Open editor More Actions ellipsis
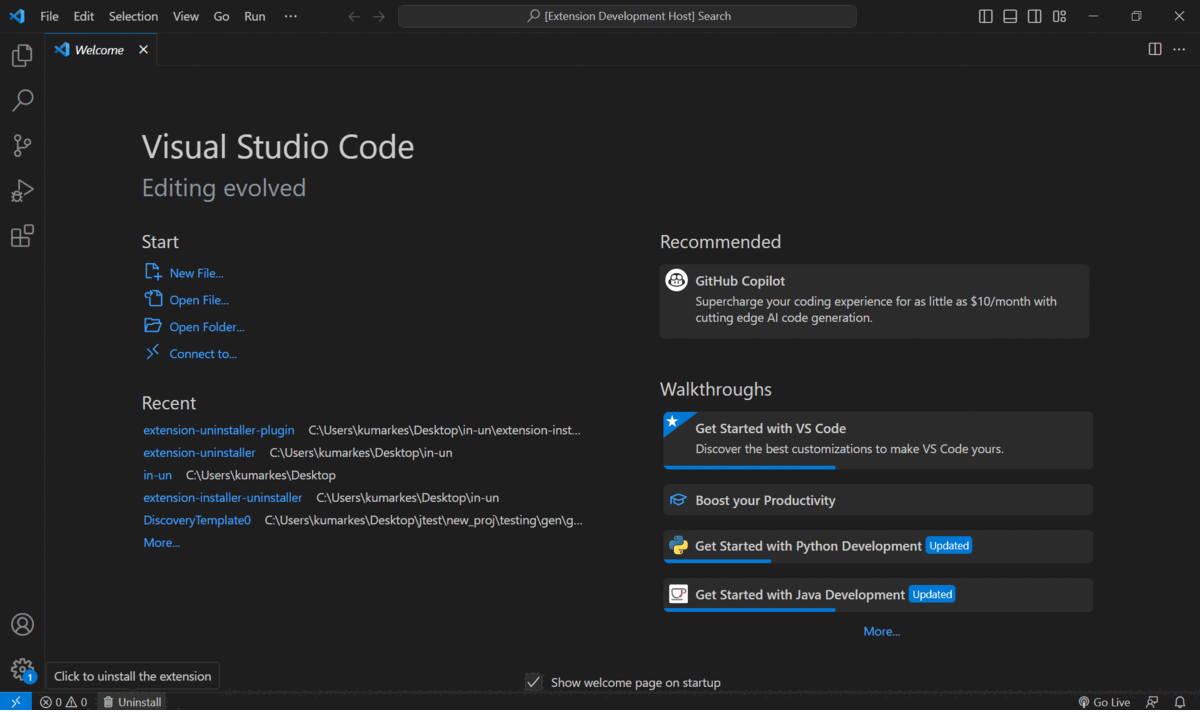1200x712 pixels. point(1181,49)
